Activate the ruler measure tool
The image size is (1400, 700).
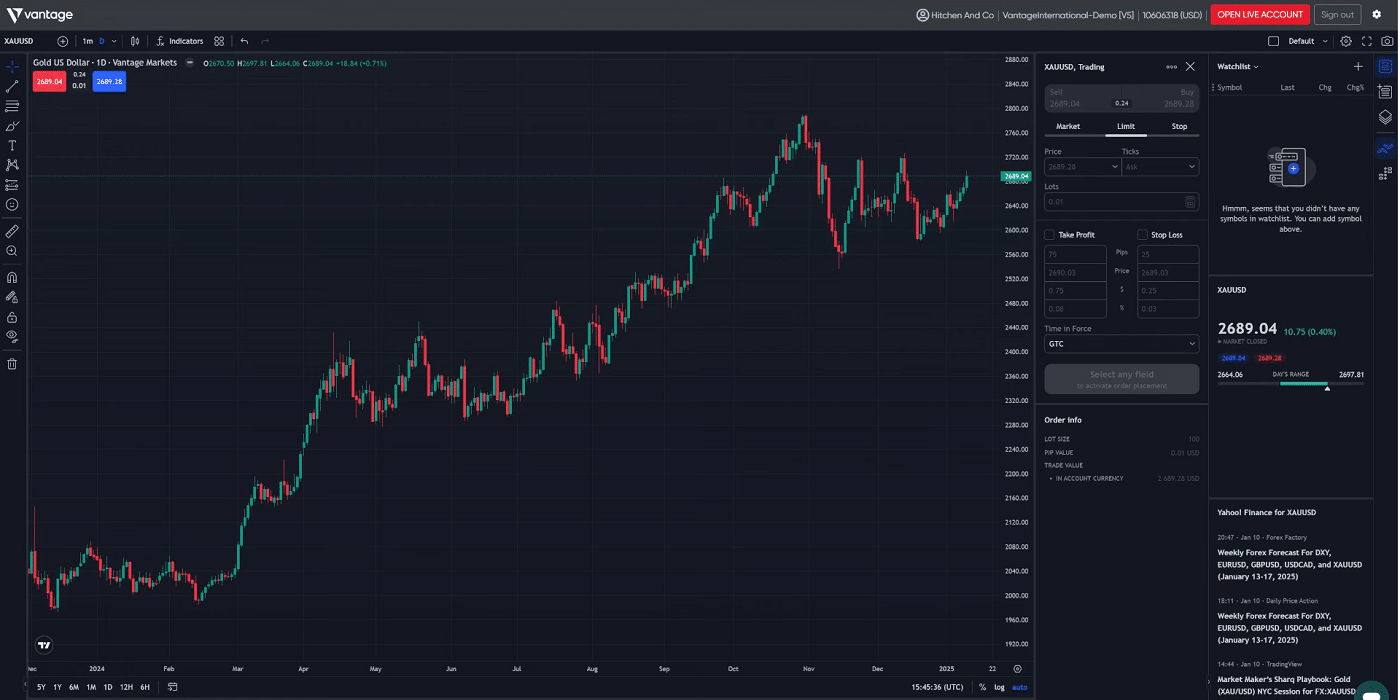click(12, 232)
